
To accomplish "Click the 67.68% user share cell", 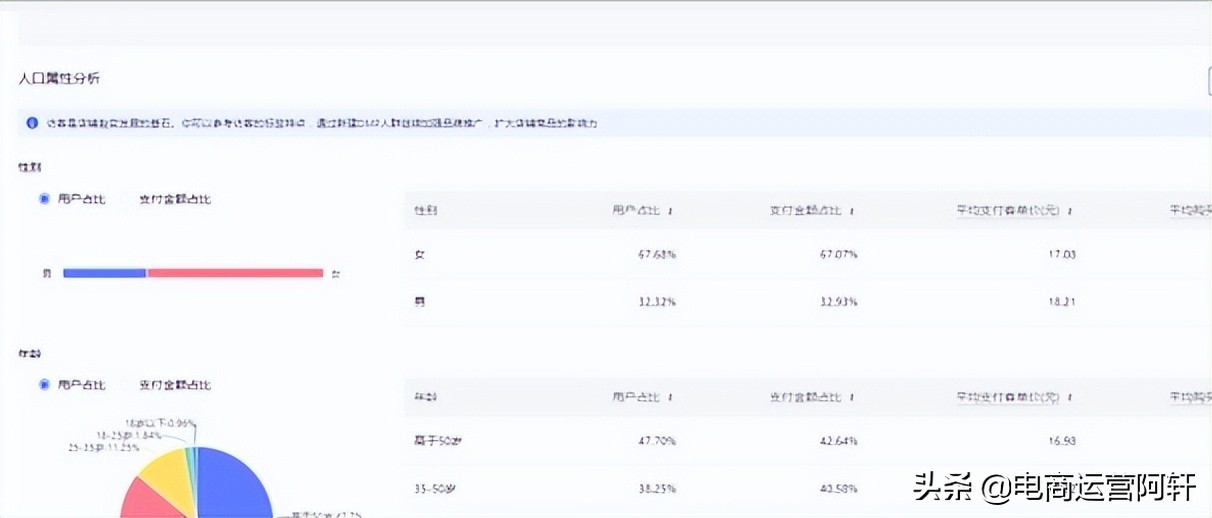I will coord(656,255).
